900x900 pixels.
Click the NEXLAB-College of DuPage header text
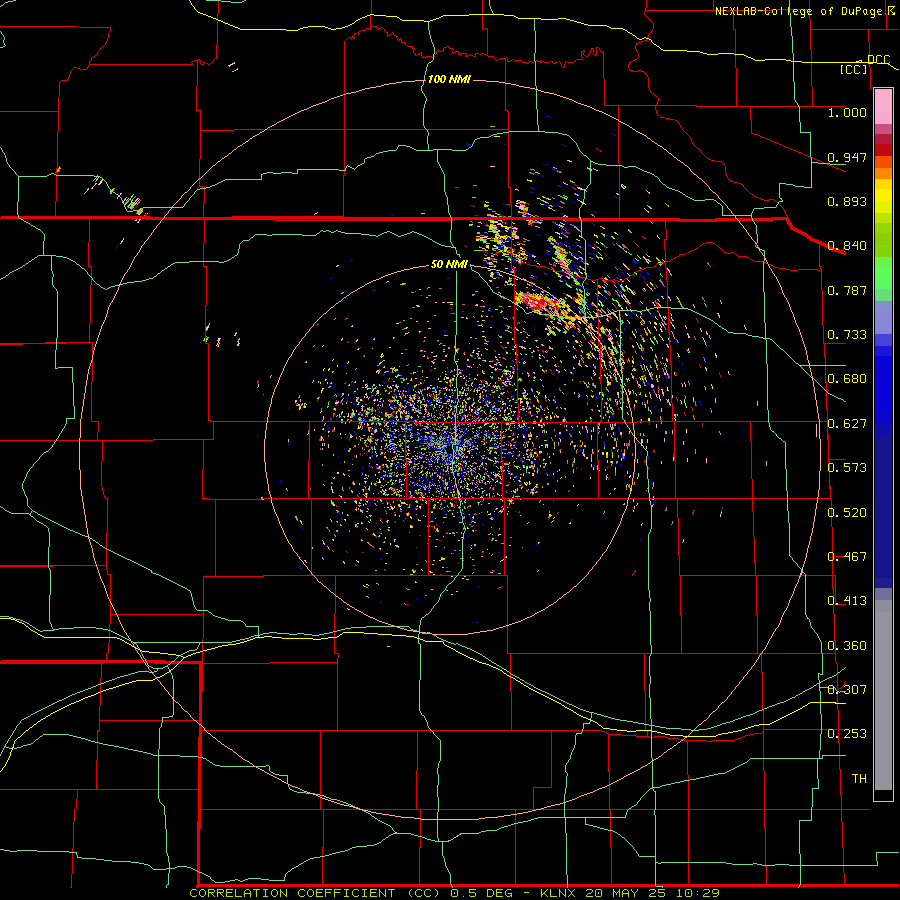(x=799, y=11)
